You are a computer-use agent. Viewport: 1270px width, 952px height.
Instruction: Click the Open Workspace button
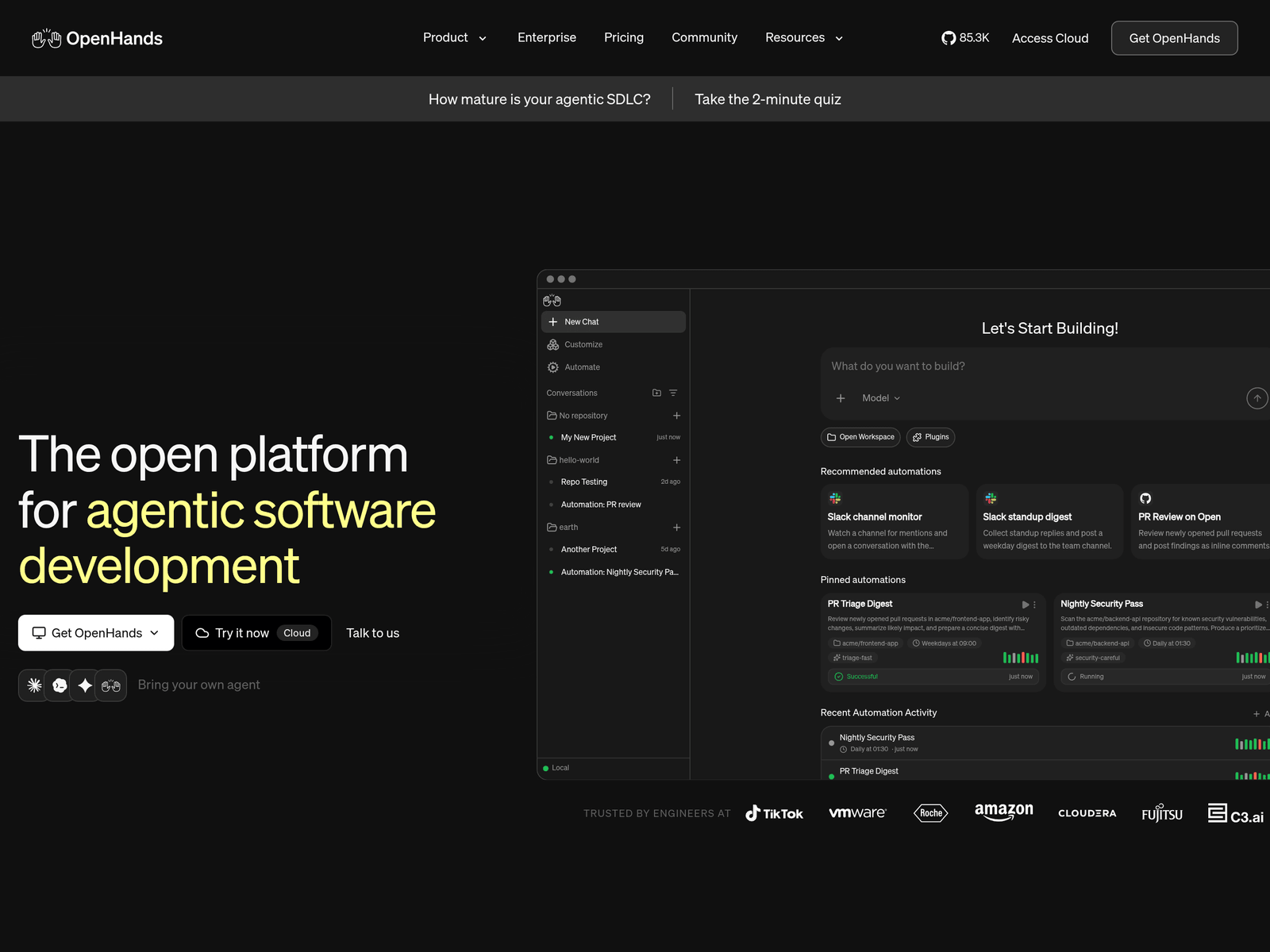coord(860,437)
